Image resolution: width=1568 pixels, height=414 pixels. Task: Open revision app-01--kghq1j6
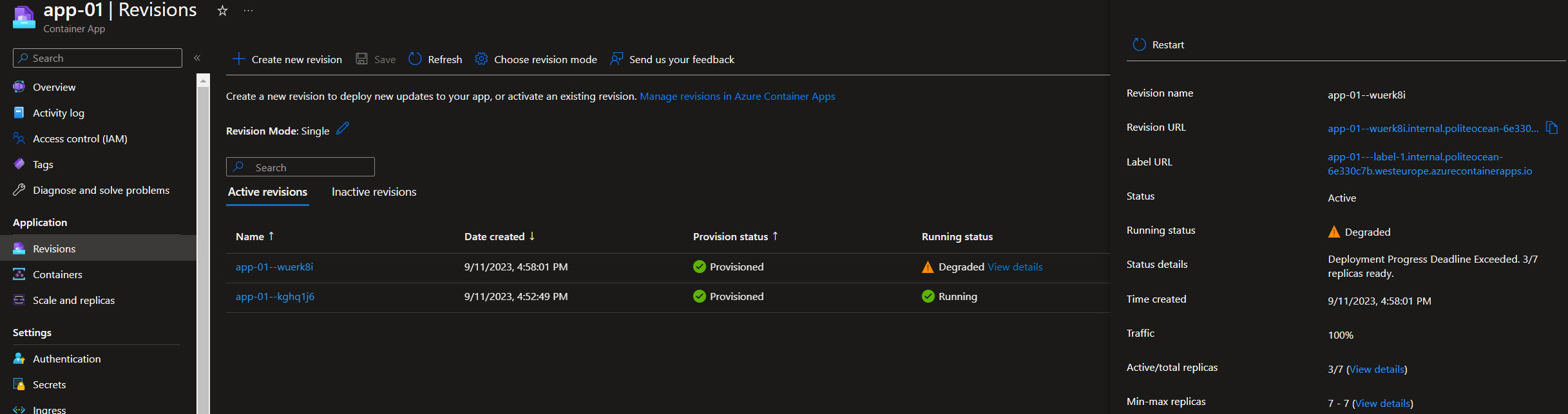tap(275, 297)
